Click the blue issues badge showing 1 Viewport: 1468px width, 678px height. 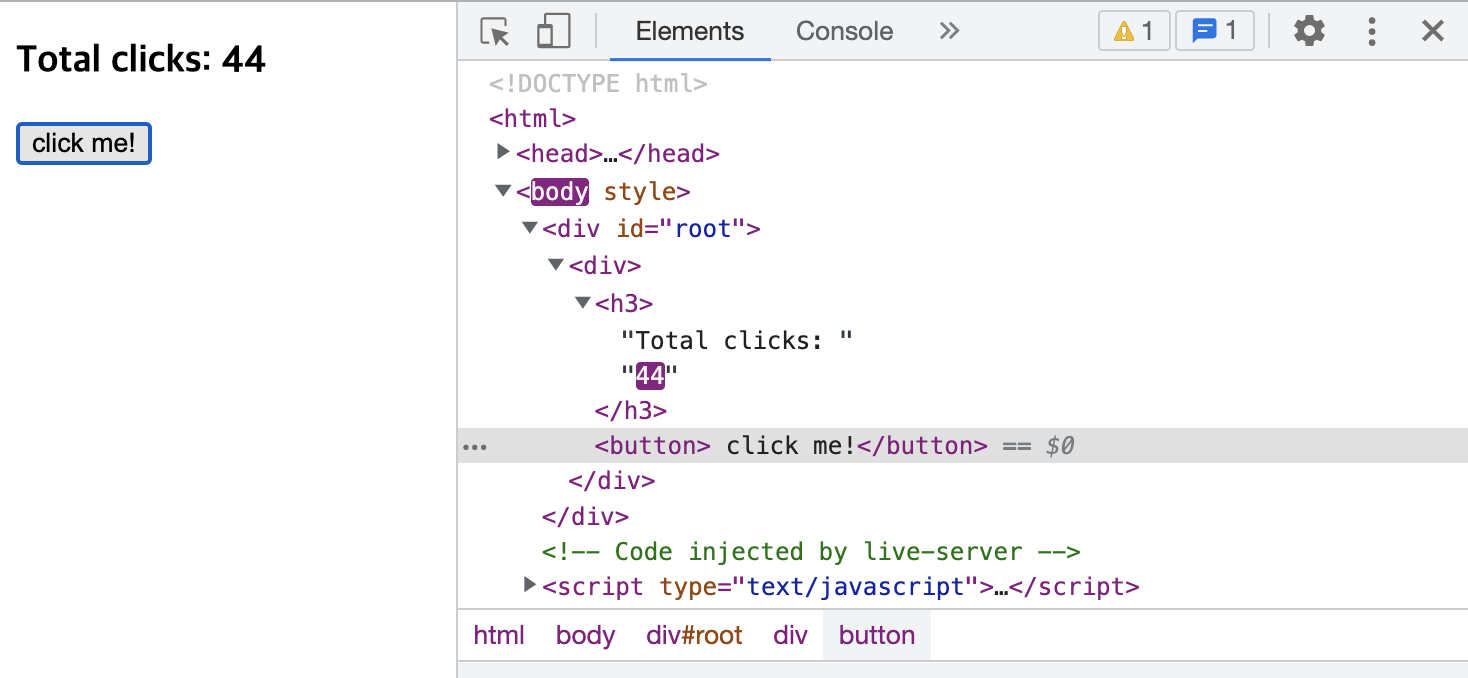[x=1215, y=31]
